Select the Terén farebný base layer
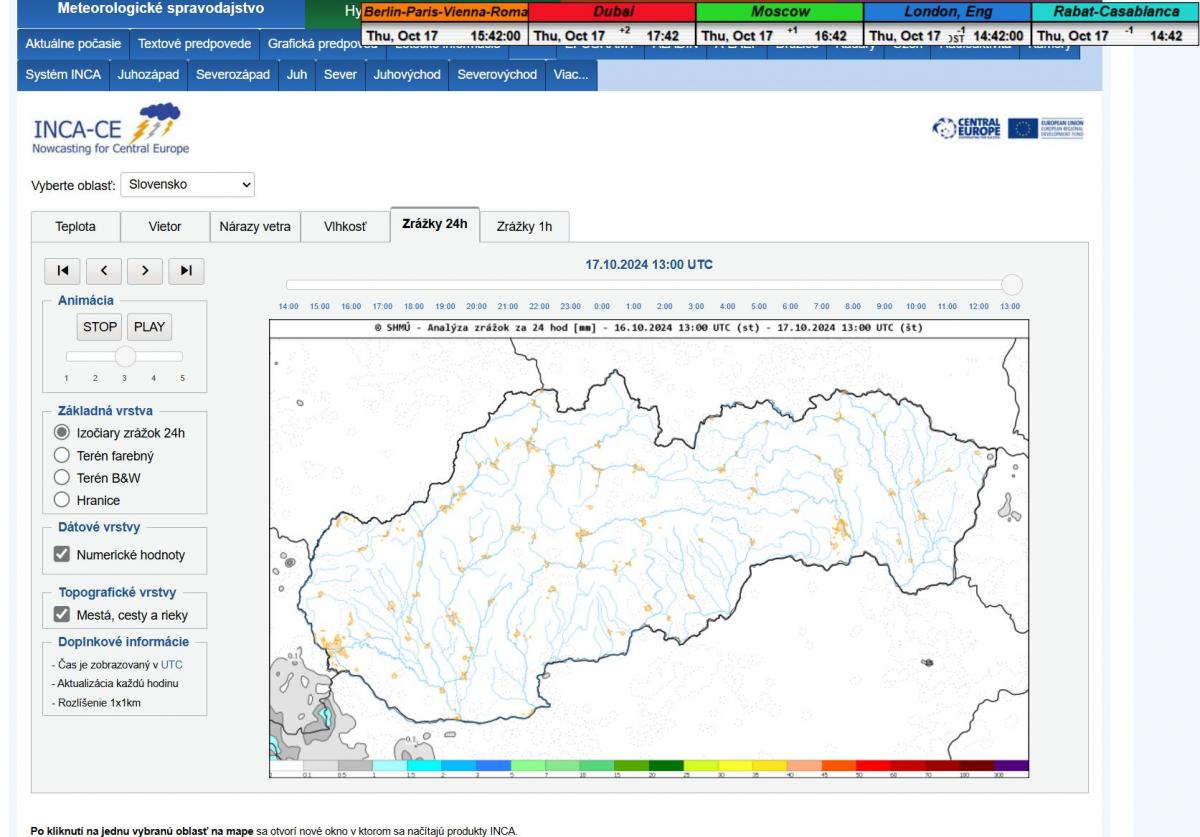Screen dimensions: 1200x837 (x=62, y=456)
